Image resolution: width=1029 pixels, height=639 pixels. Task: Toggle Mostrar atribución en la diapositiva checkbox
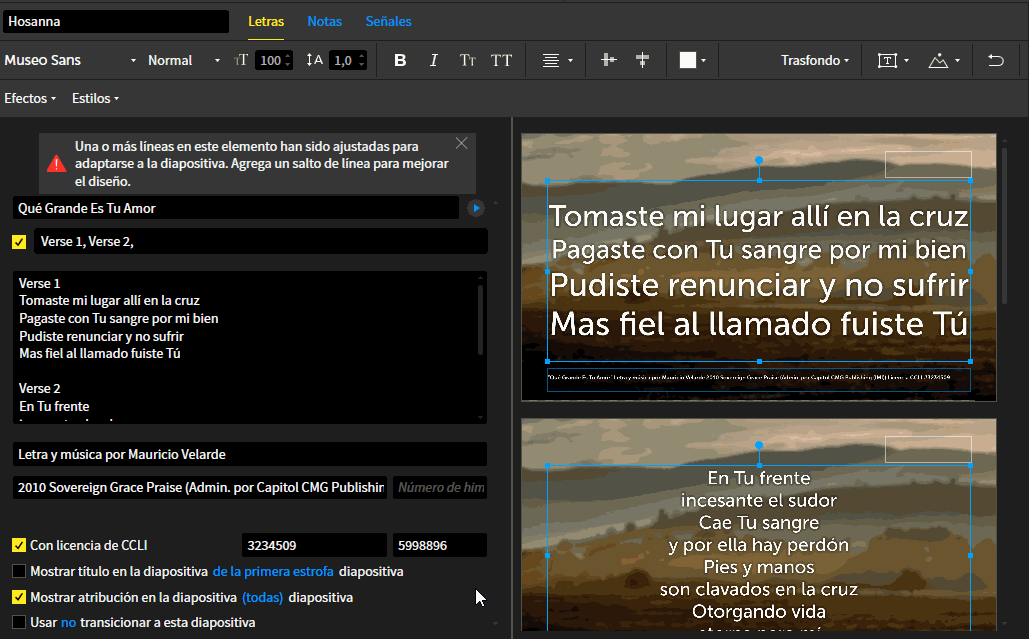click(19, 597)
